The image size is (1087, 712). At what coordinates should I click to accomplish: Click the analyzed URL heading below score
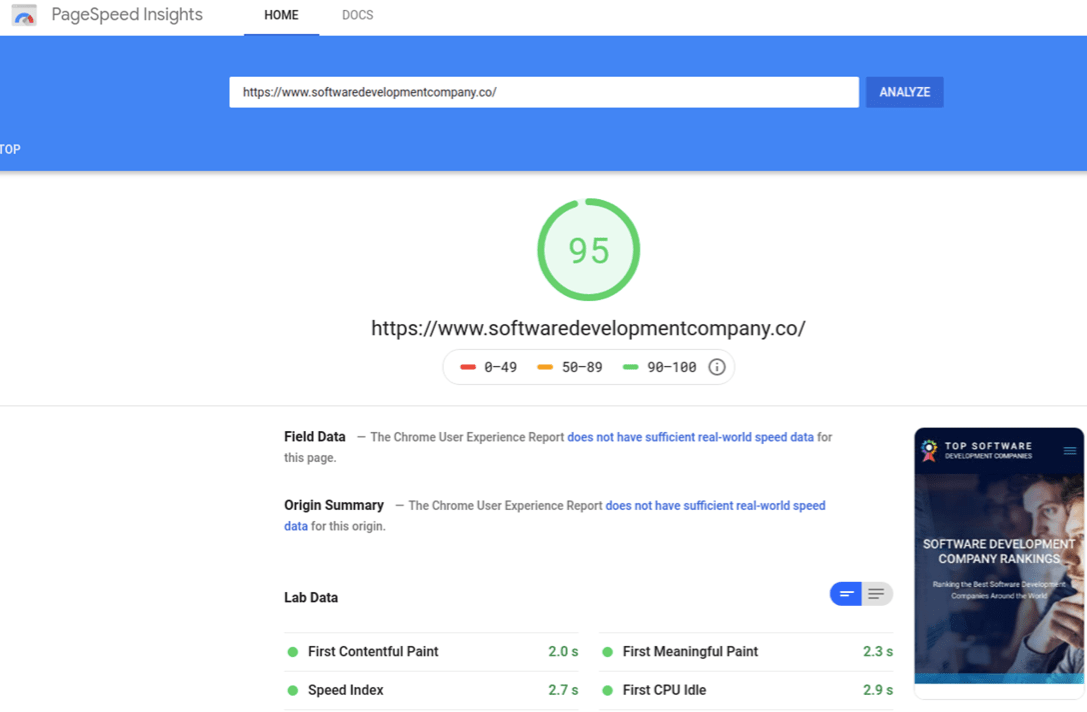coord(589,328)
